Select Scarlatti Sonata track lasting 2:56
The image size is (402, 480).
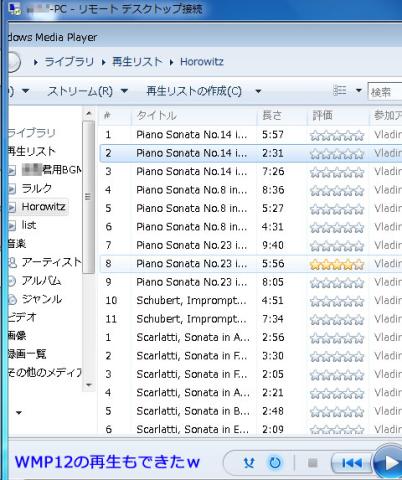[x=251, y=338]
